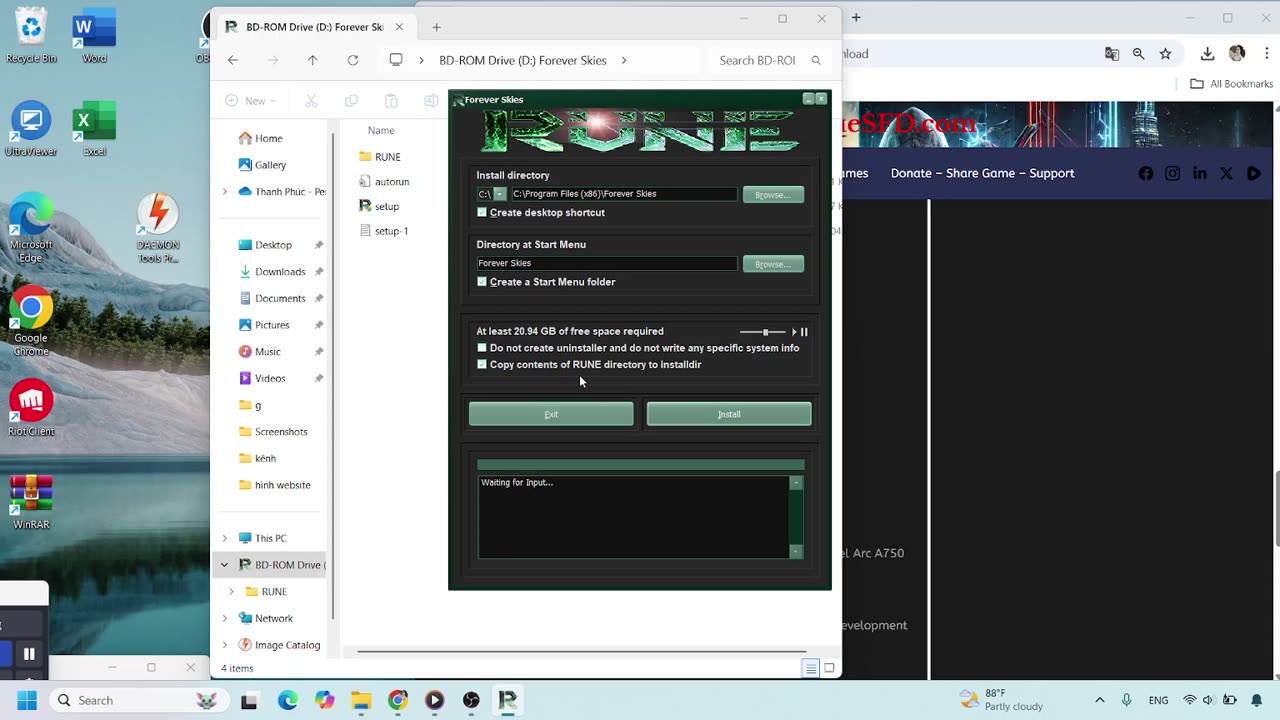Screen dimensions: 1280x720
Task: Go up one folder in File Explorer
Action: (313, 60)
